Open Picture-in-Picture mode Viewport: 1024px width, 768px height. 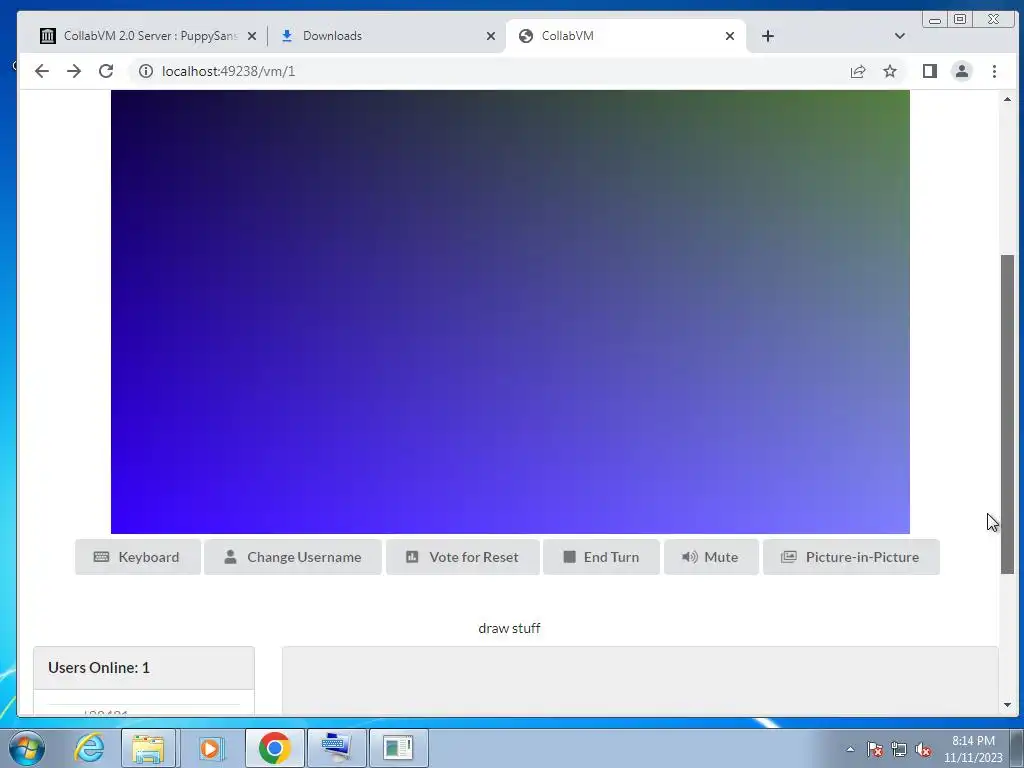[851, 557]
